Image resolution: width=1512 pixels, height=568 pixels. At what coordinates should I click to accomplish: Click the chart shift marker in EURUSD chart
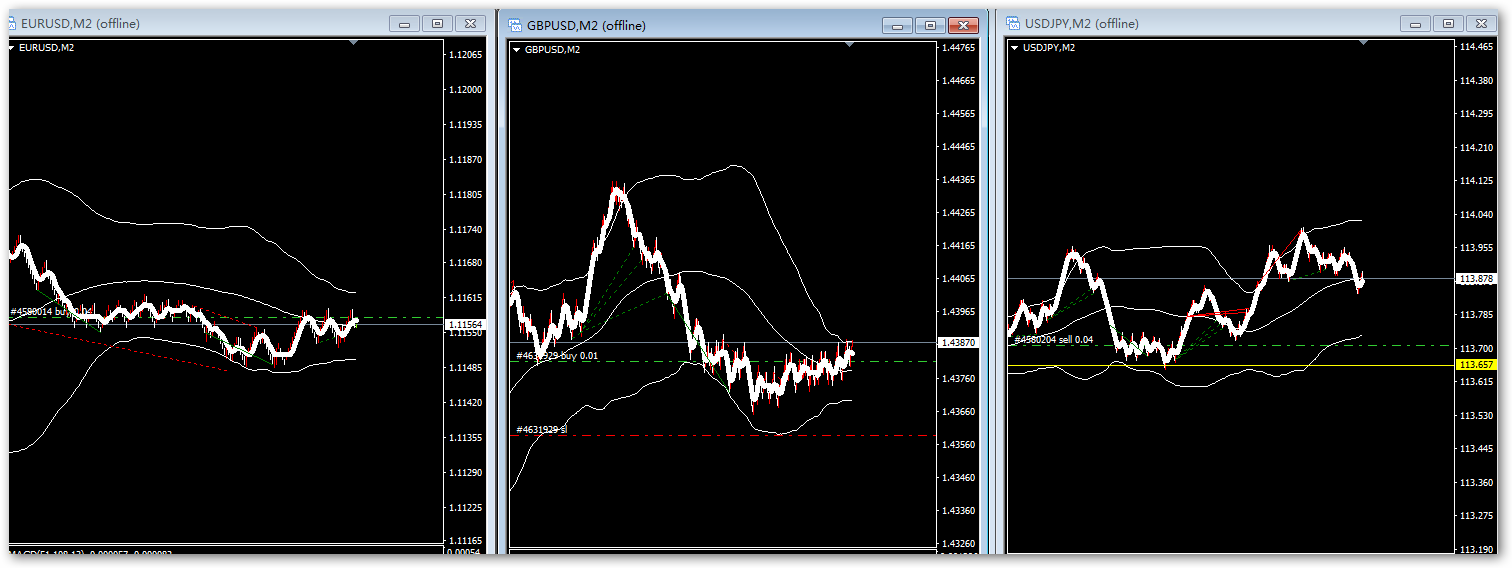point(352,43)
